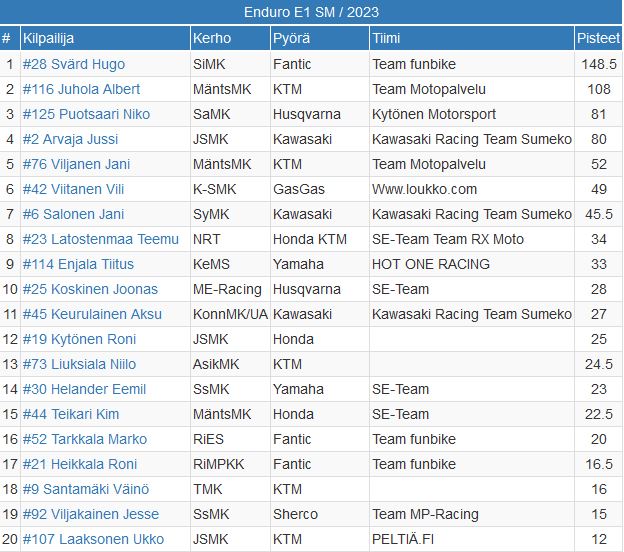Open rider link #28 Svärd Hugo
Viewport: 624px width, 552px height.
(74, 64)
